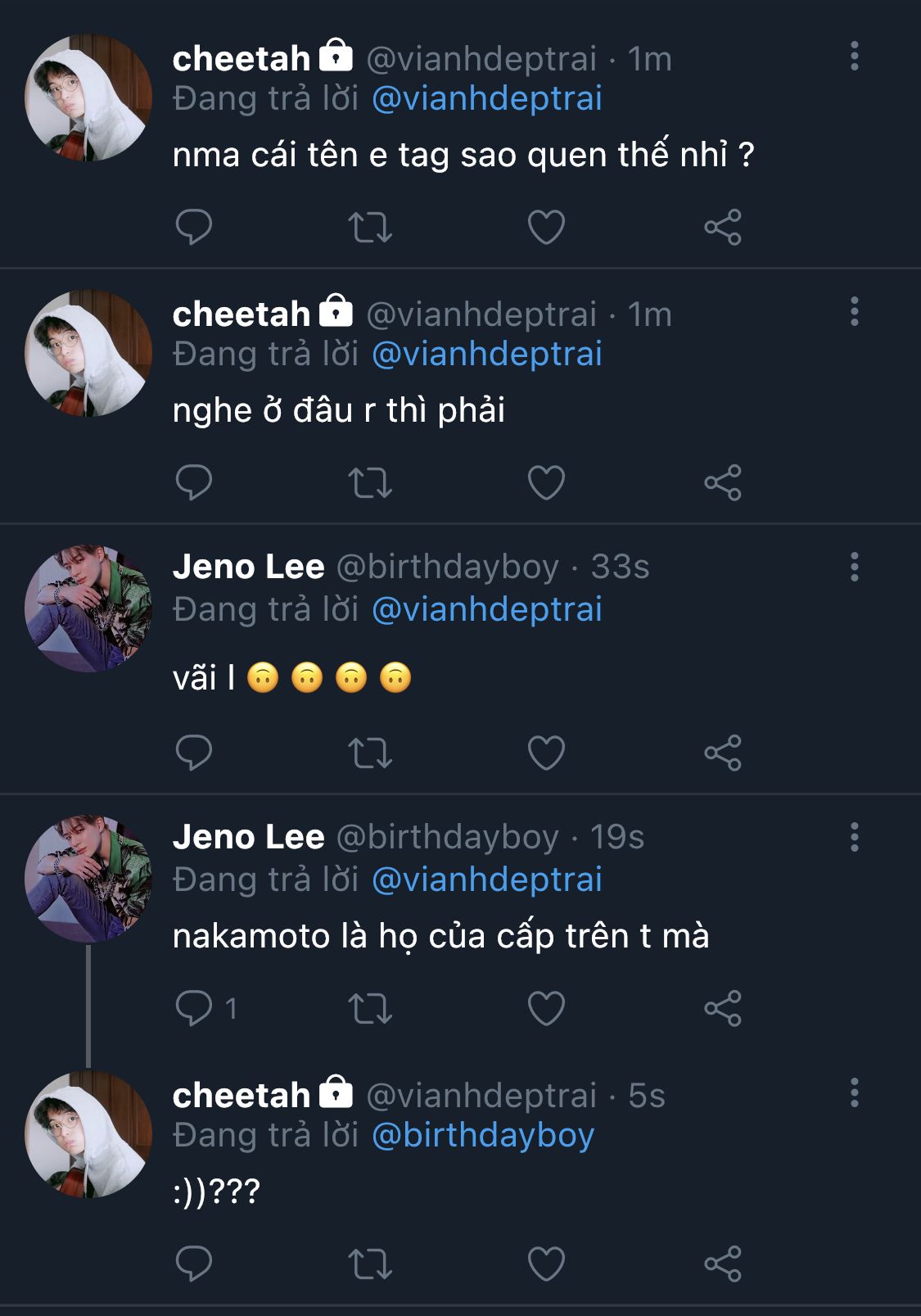Screen dimensions: 921x1316
Task: Open the @birthdayboy mention link in the last tweet
Action: pyautogui.click(x=483, y=1135)
